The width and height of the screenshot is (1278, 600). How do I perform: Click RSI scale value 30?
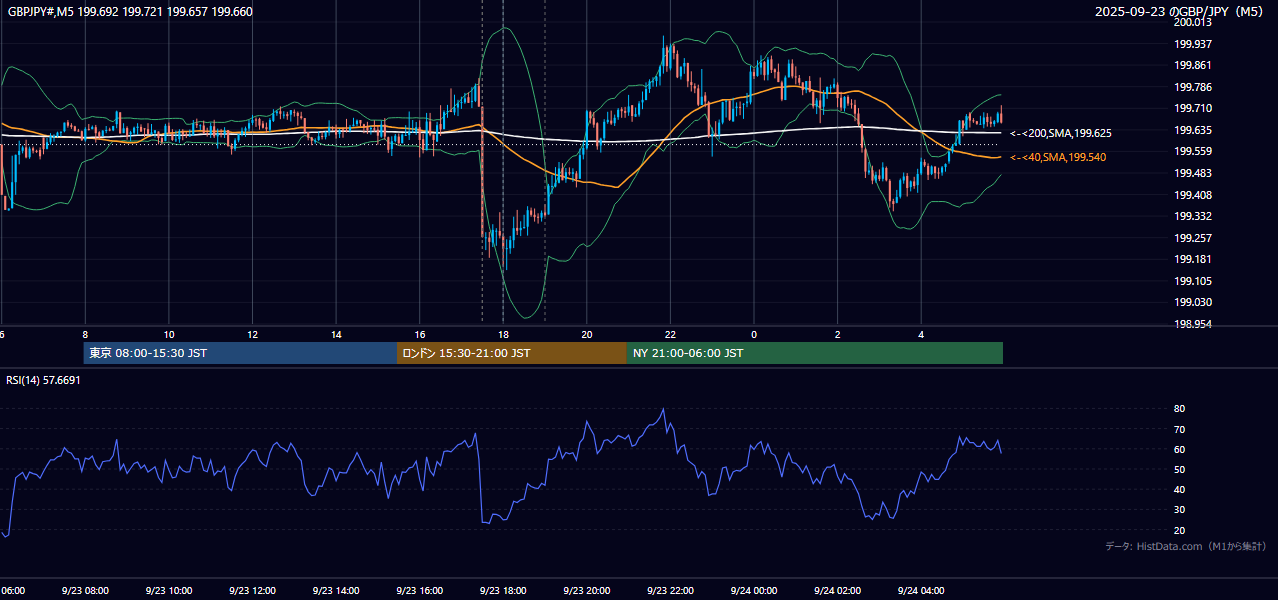[x=1179, y=509]
